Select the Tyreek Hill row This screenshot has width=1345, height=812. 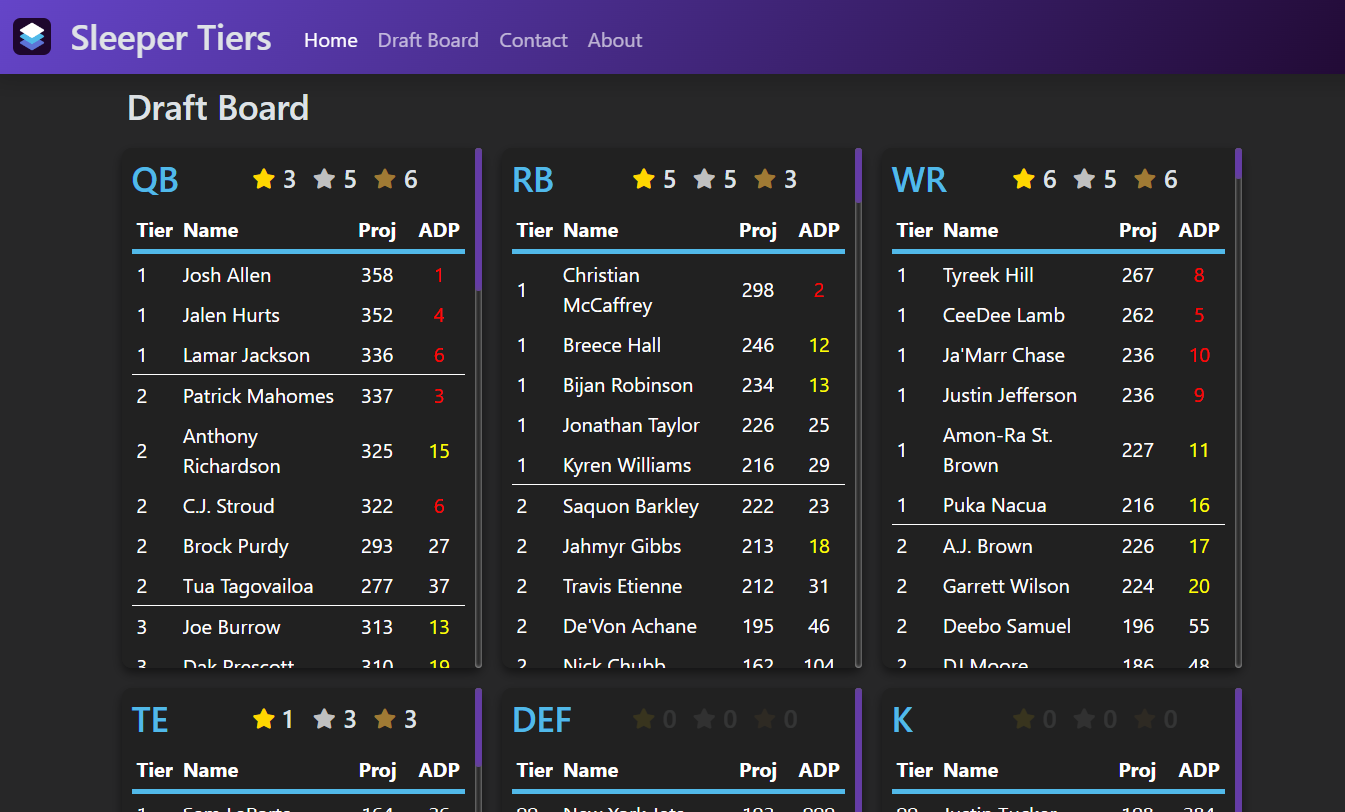pyautogui.click(x=1058, y=275)
